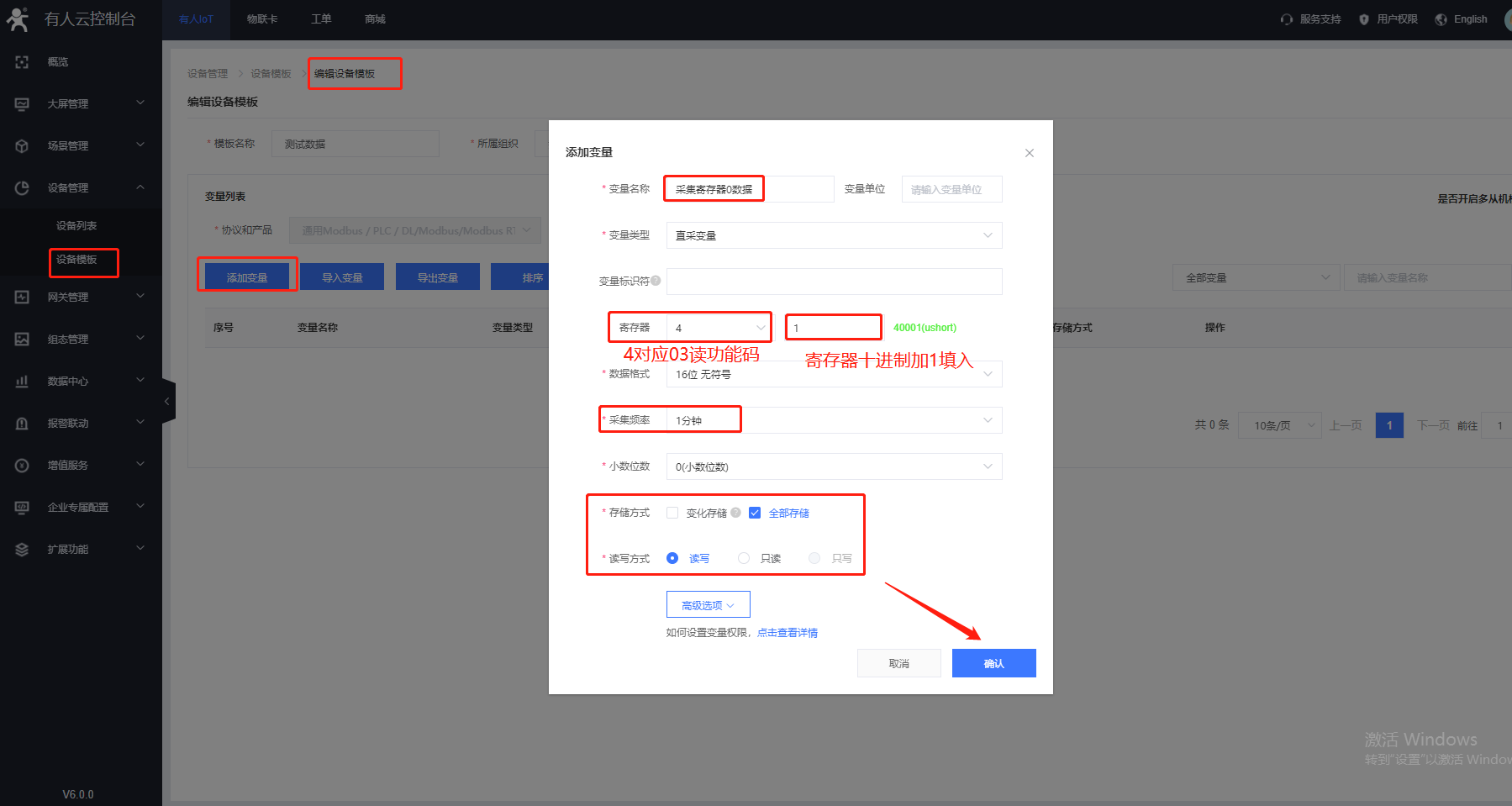Click the 场景管理 cube icon

point(22,146)
